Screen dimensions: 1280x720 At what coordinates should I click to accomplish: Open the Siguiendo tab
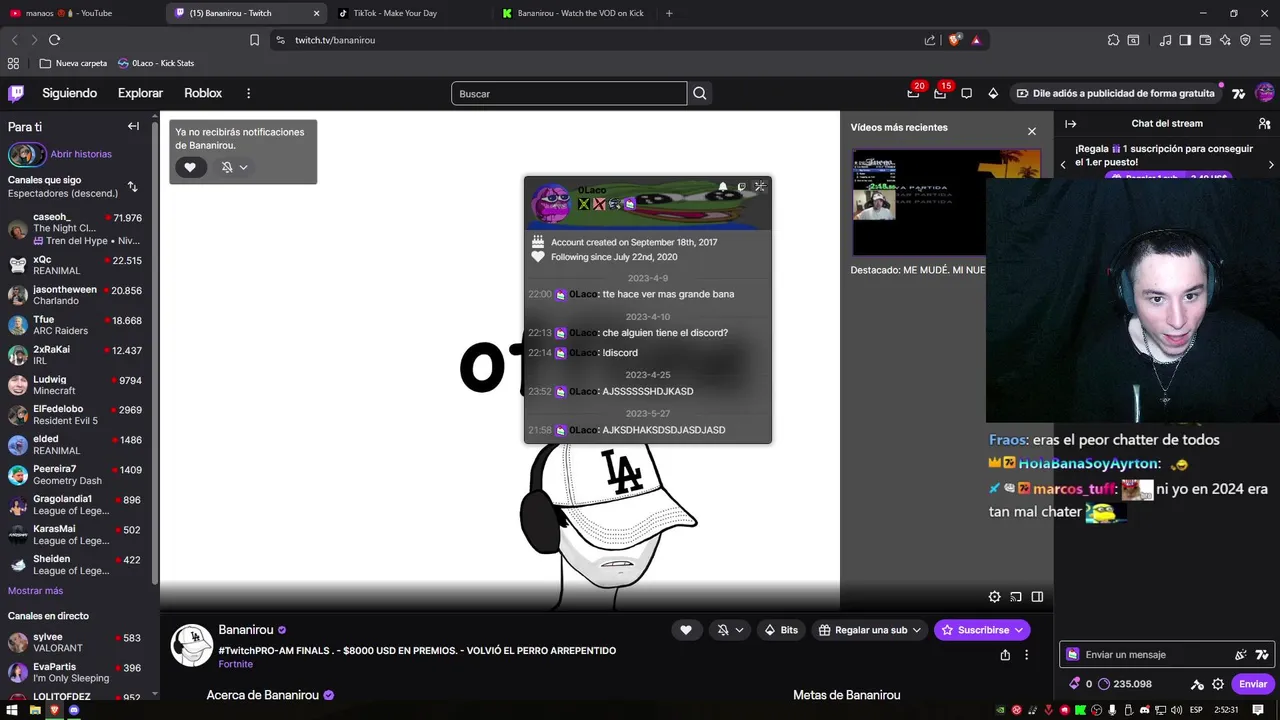69,93
